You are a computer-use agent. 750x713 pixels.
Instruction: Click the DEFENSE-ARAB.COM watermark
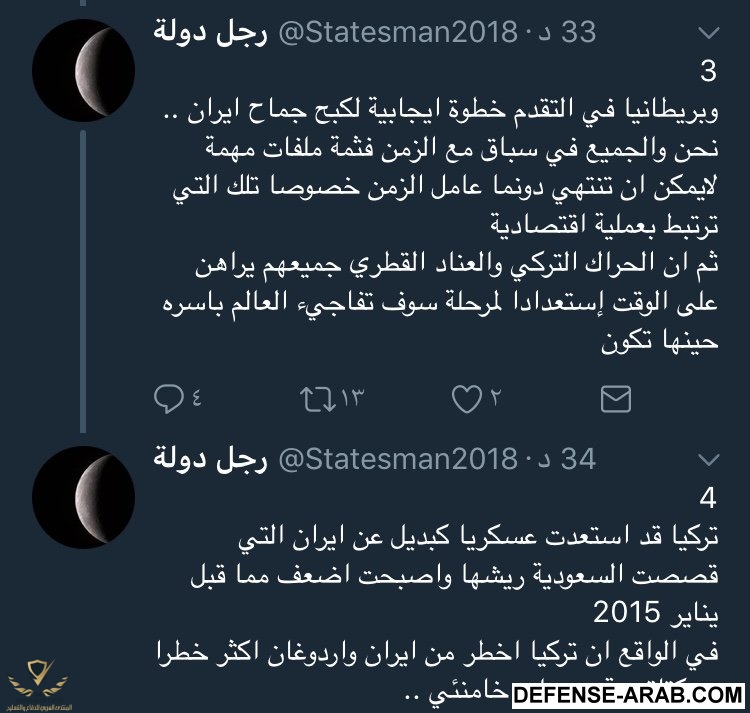coord(626,693)
